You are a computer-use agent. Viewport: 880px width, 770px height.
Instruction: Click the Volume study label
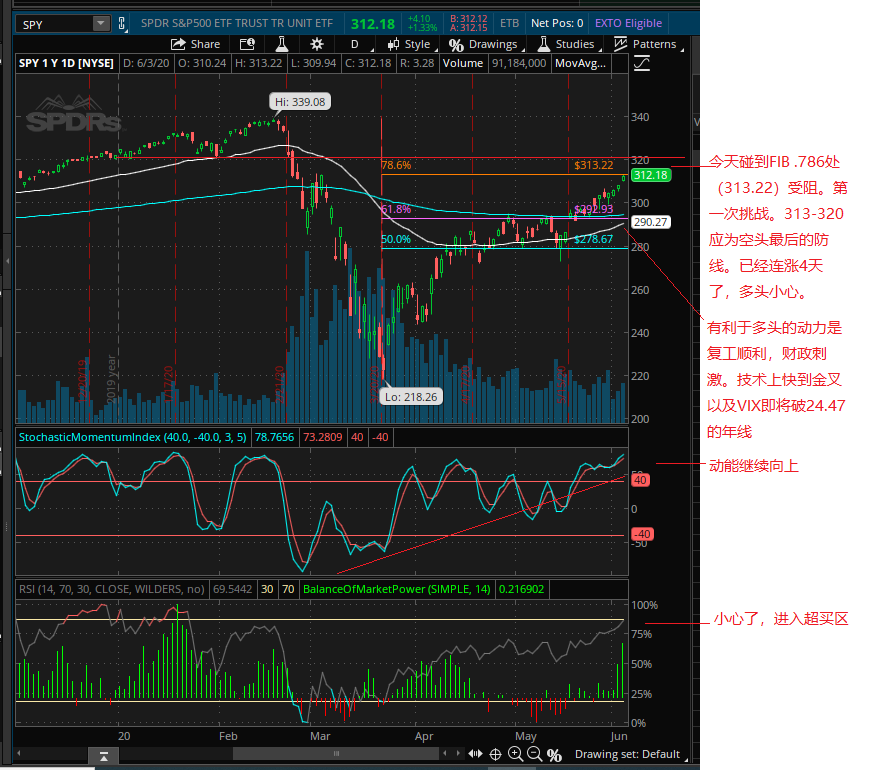pyautogui.click(x=462, y=63)
